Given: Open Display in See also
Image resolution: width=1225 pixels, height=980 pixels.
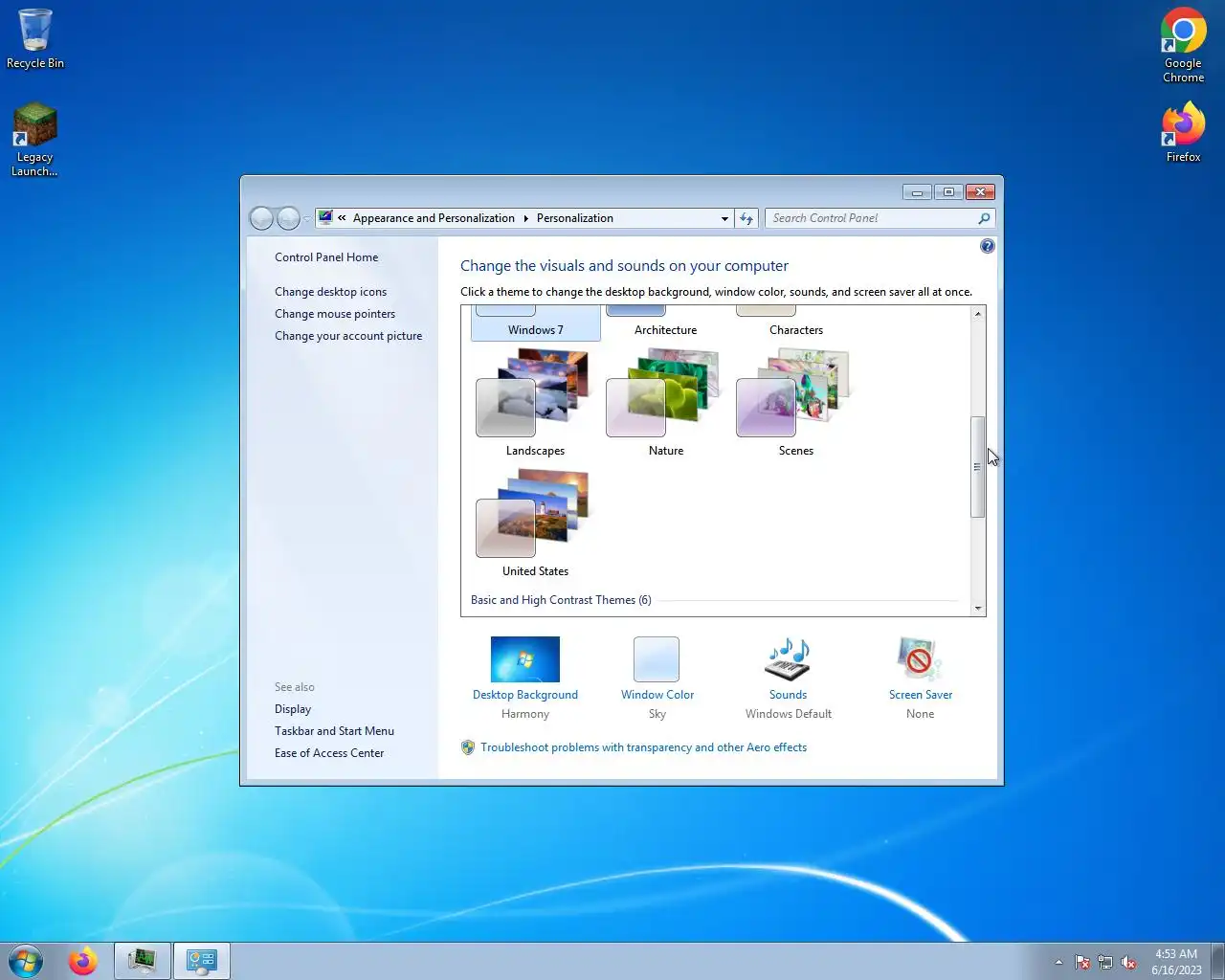Looking at the screenshot, I should coord(293,709).
